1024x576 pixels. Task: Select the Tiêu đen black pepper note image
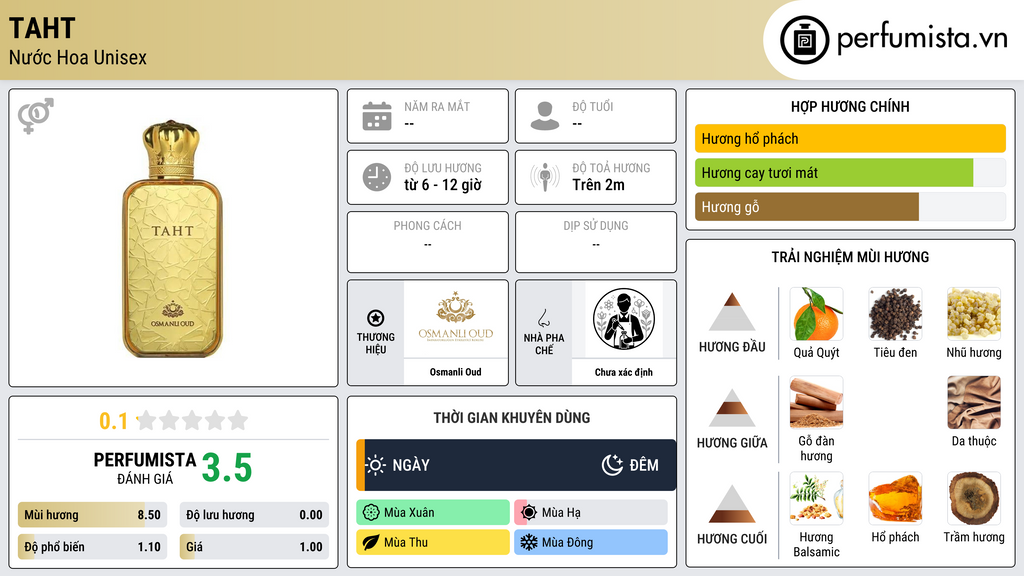tap(895, 314)
